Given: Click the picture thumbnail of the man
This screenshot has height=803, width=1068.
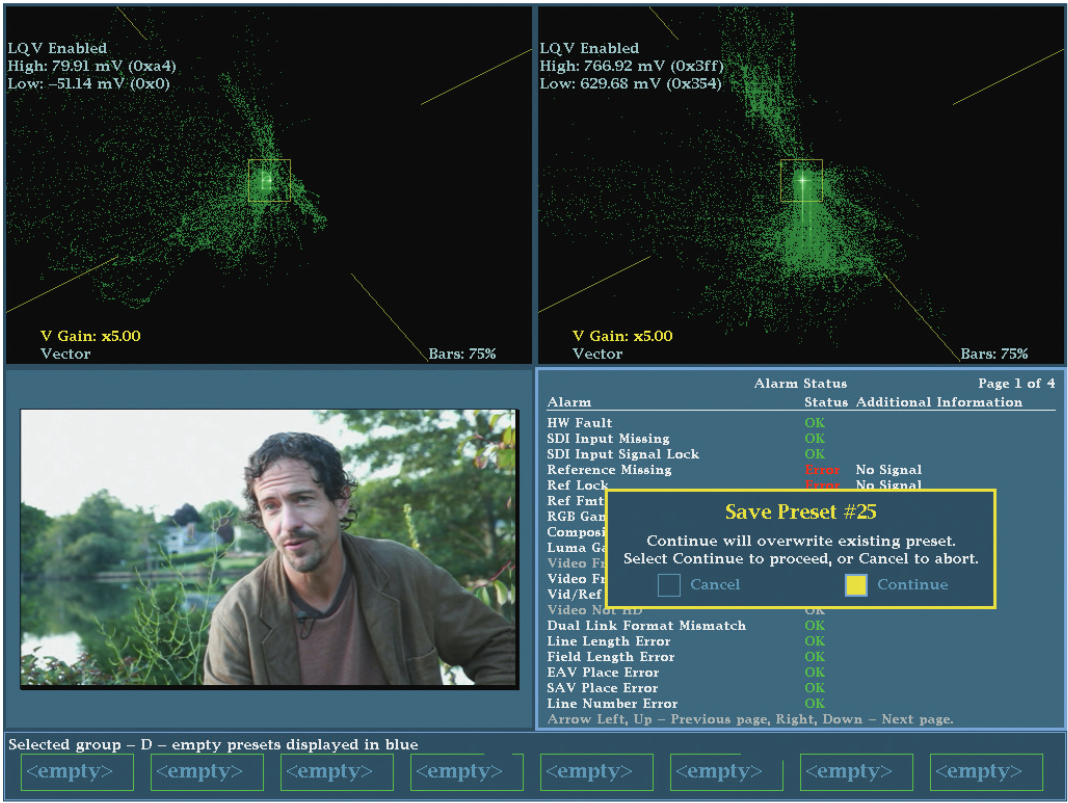Looking at the screenshot, I should click(x=270, y=548).
